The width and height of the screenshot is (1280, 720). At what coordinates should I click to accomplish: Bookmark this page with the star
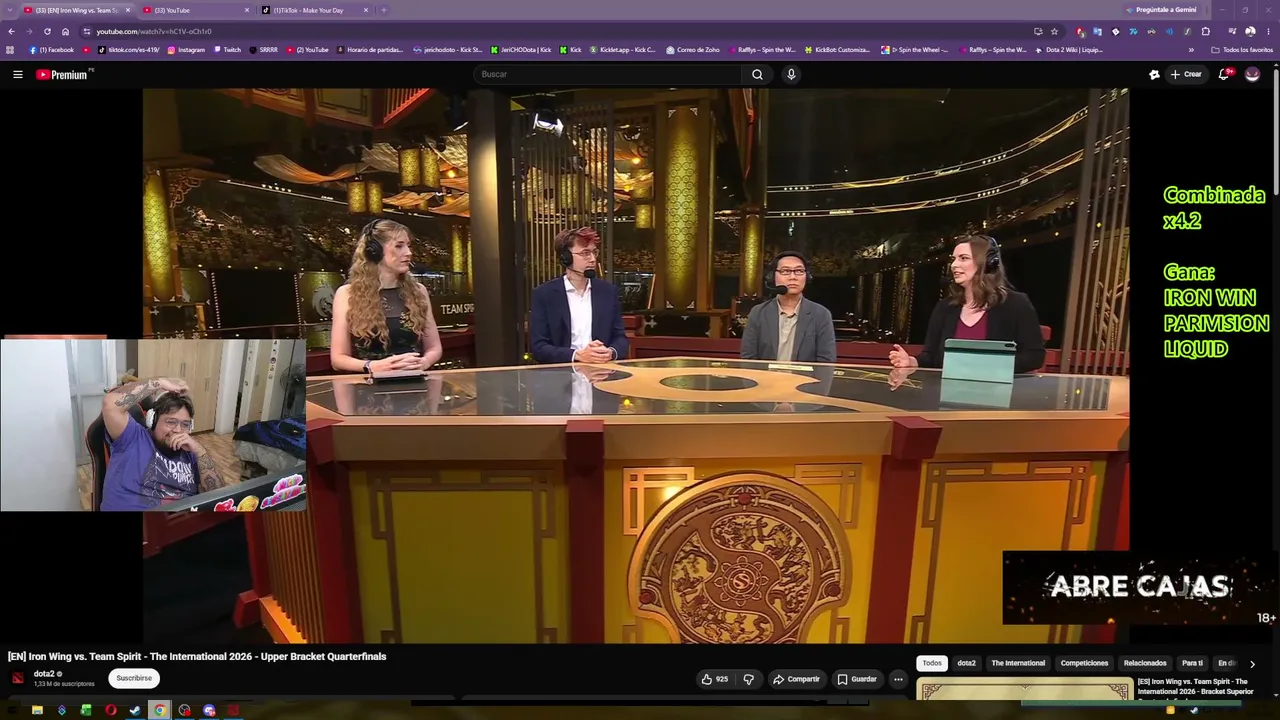coord(1054,31)
